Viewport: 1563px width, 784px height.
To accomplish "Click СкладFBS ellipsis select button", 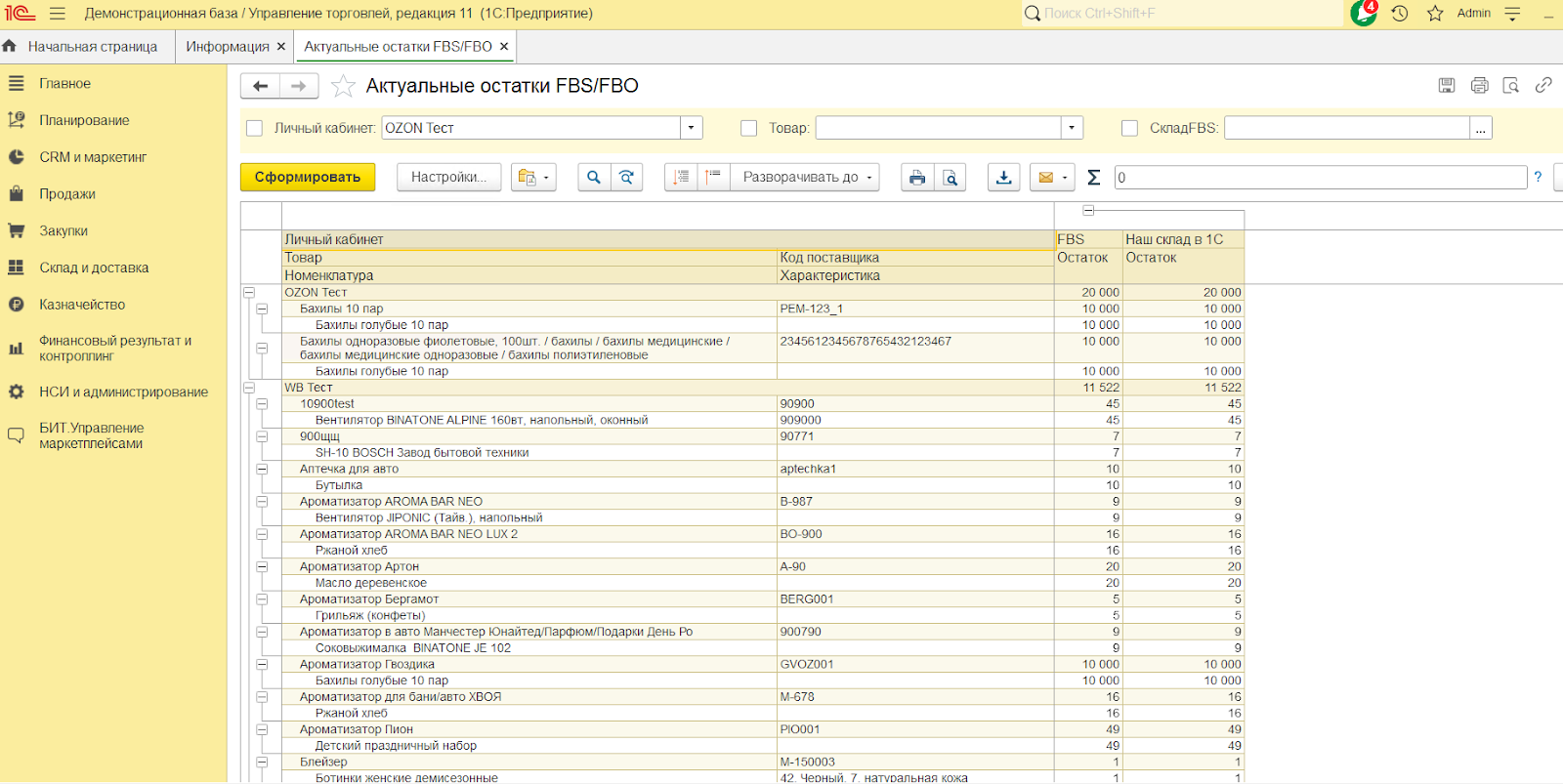I will click(1481, 128).
